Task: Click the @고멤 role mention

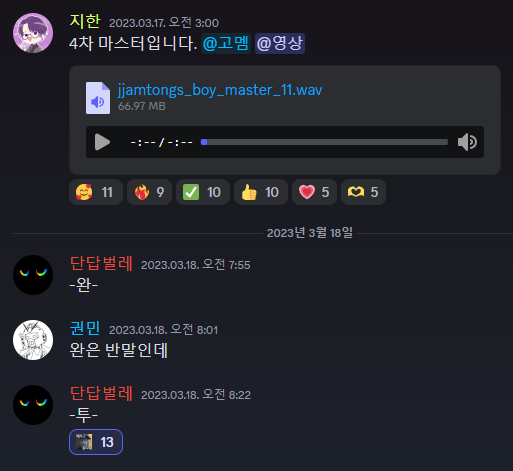Action: (226, 43)
